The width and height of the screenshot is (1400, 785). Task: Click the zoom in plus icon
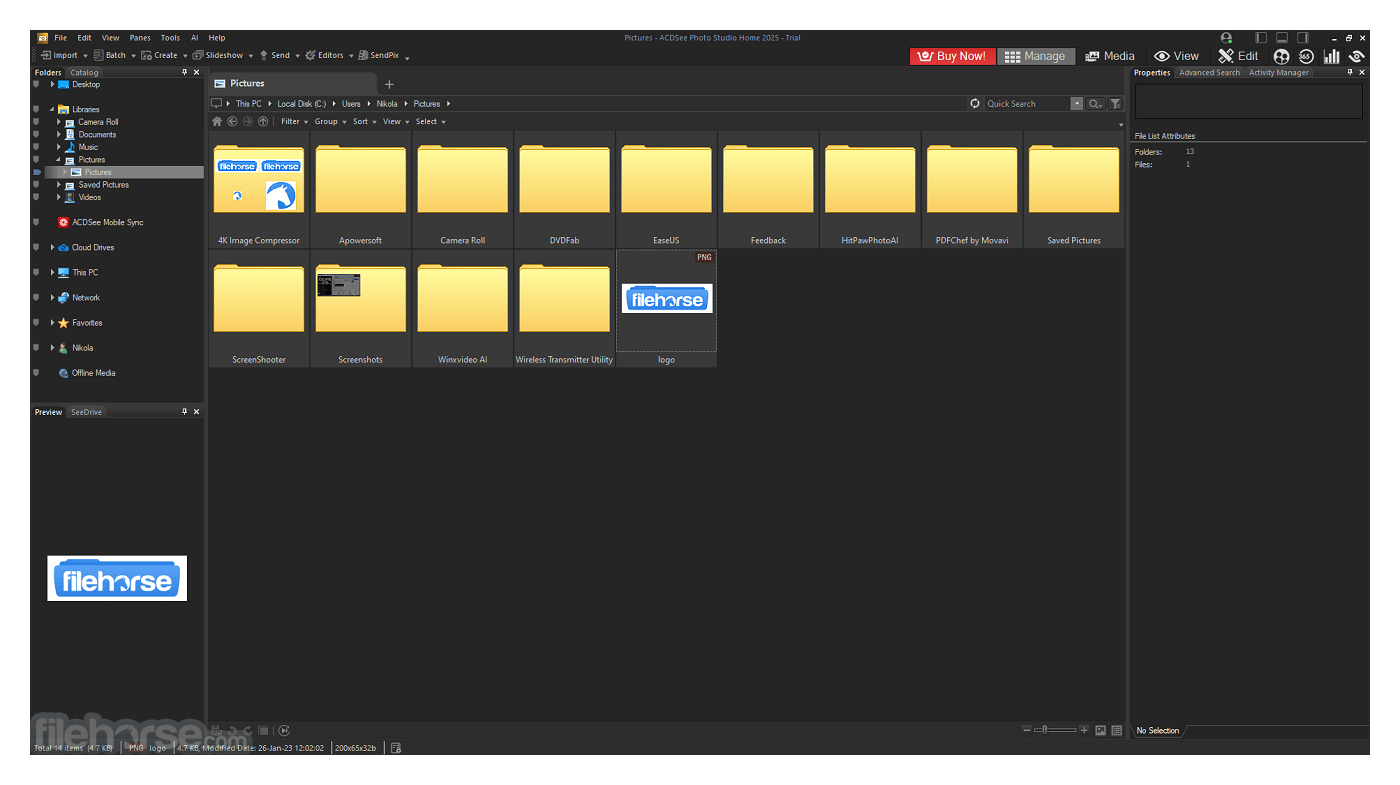[x=1084, y=731]
